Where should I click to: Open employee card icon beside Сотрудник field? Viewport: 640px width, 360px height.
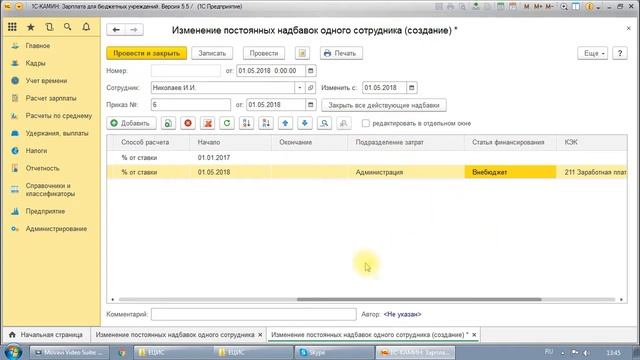click(310, 88)
